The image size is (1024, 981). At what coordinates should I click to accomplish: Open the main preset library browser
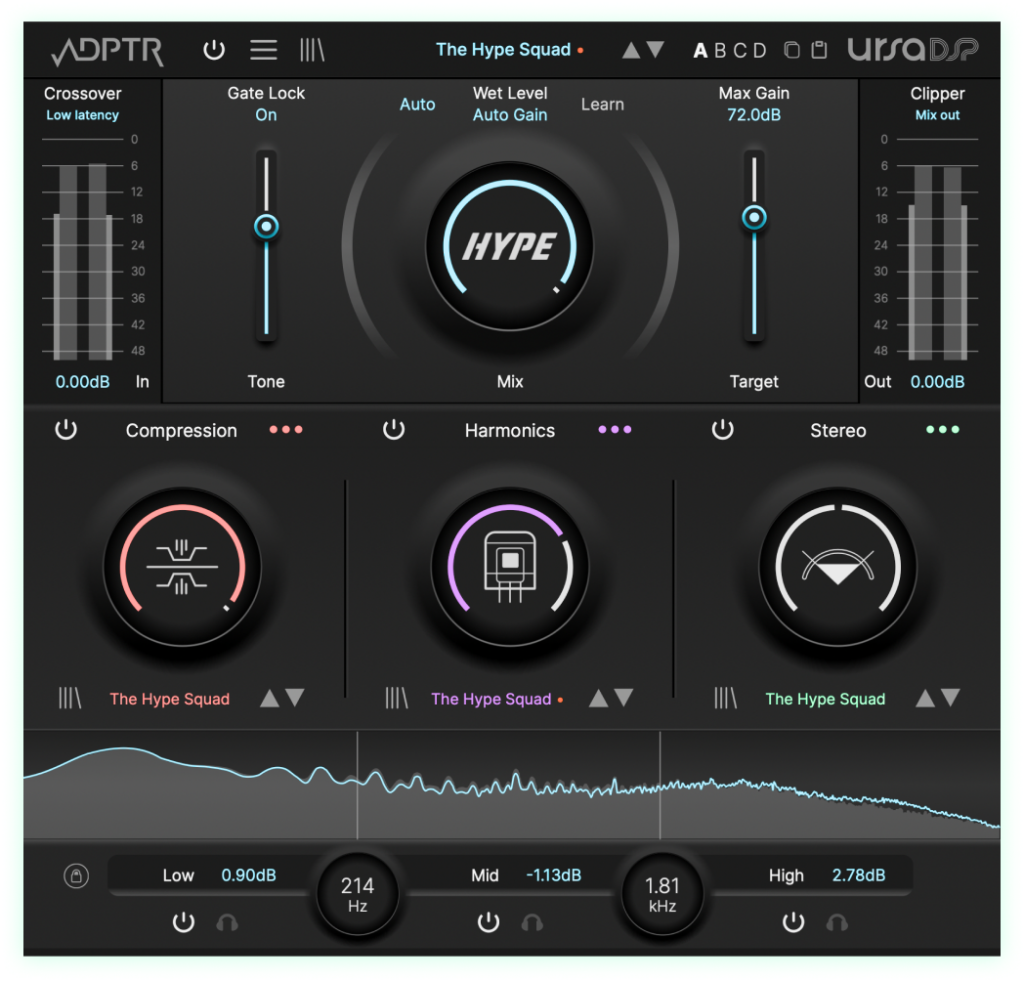pos(312,50)
